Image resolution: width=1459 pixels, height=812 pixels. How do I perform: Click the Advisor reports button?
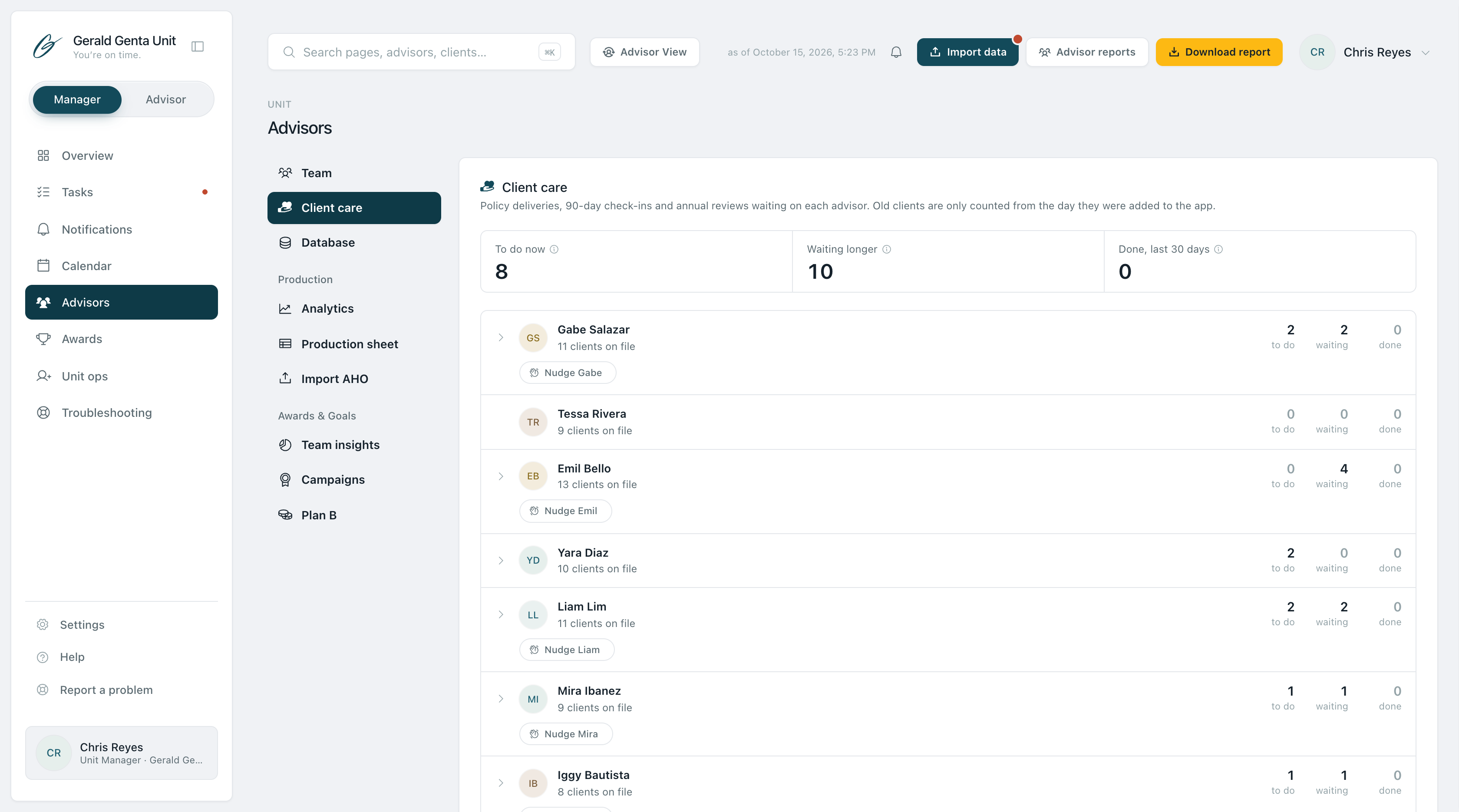pyautogui.click(x=1087, y=52)
